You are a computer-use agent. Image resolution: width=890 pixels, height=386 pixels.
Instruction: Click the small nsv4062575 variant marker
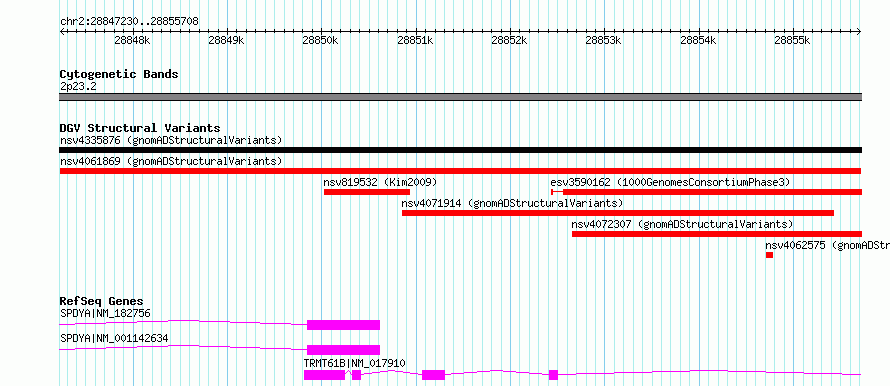tap(769, 255)
